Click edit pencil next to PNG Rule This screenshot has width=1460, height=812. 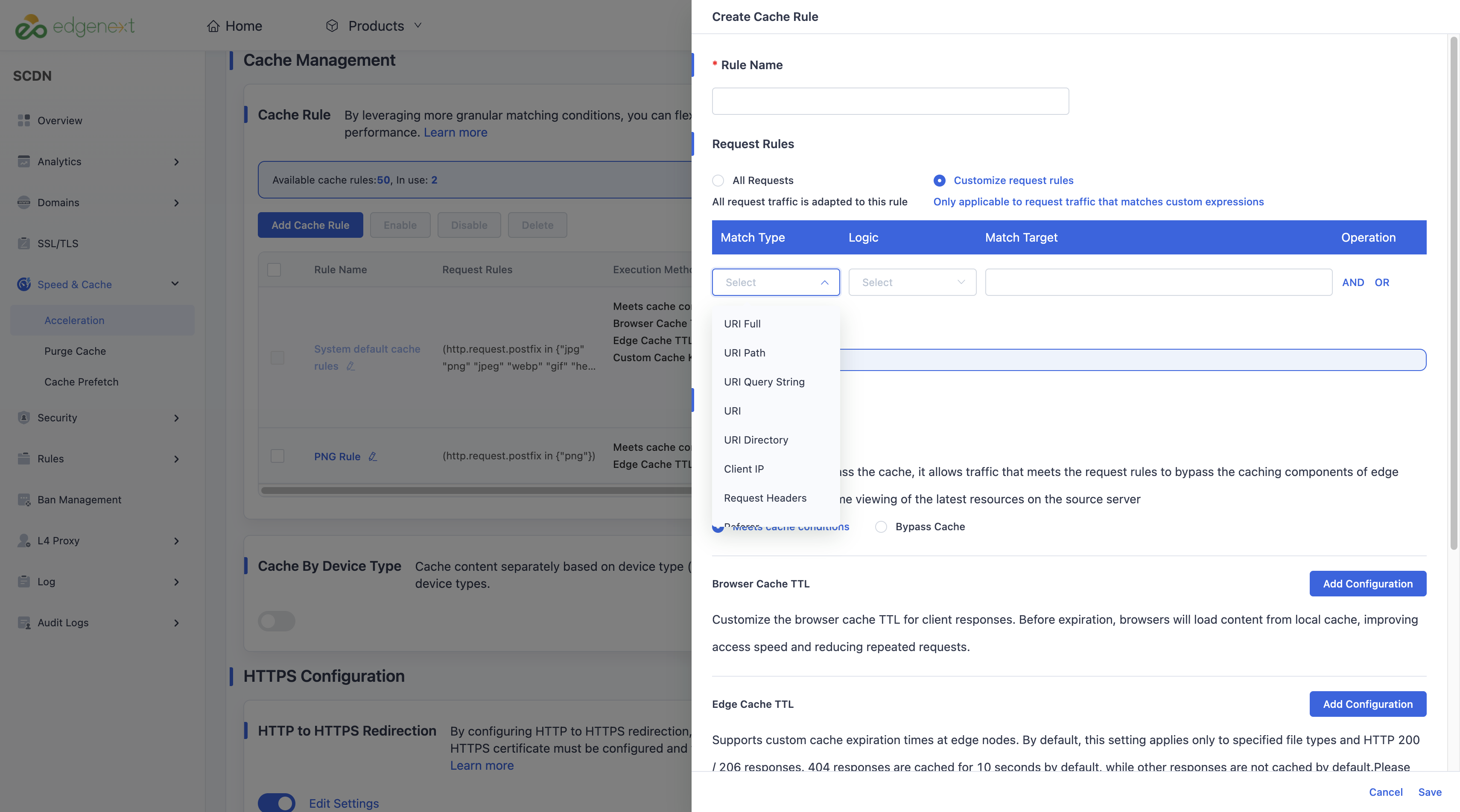[x=372, y=456]
